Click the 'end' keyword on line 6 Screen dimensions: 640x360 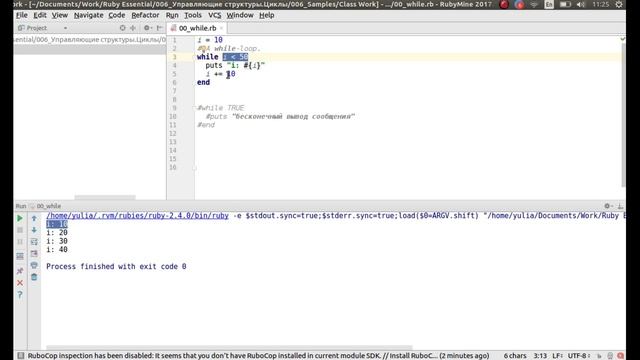pos(203,82)
